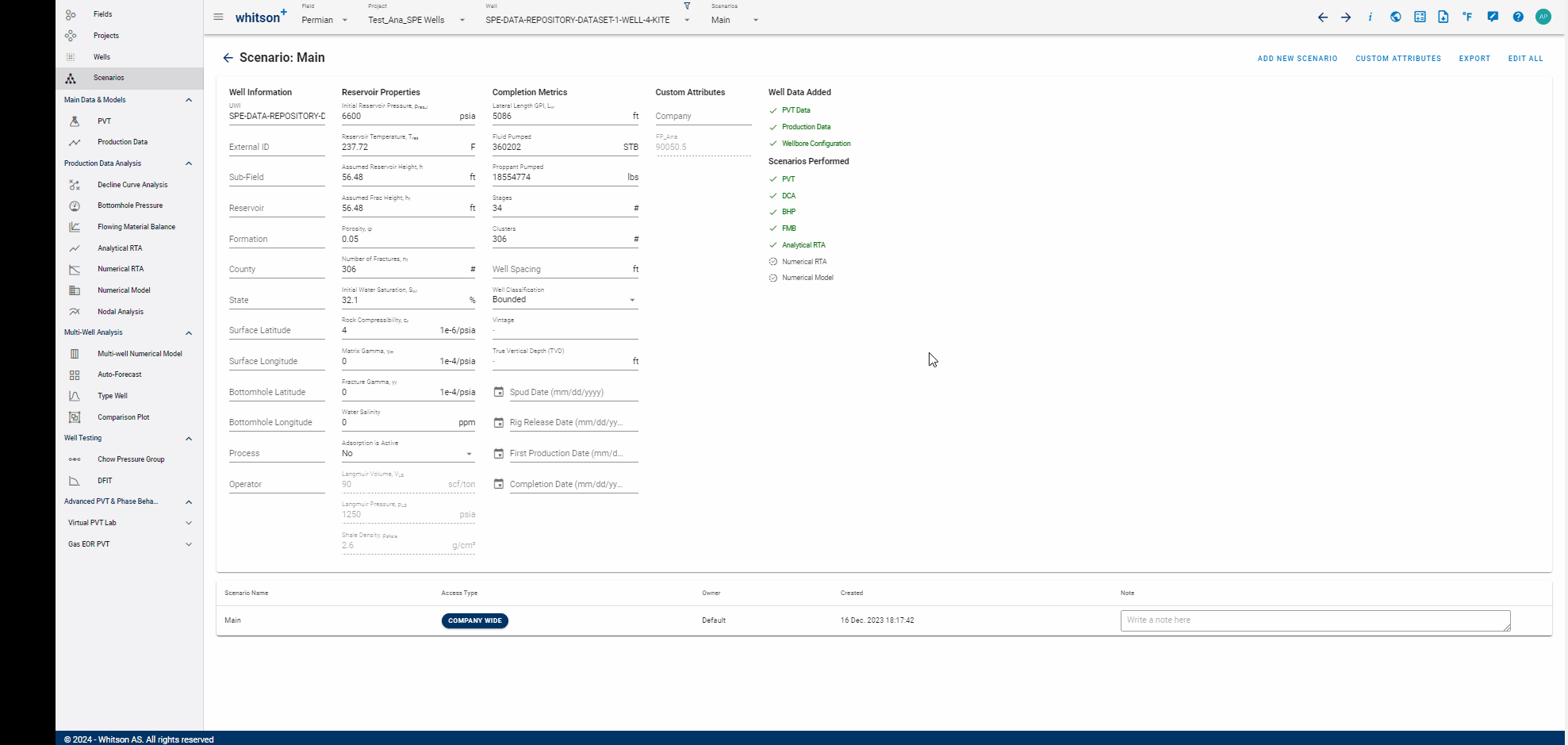Go back using arrow beside Scenario: Main
Screen dimensions: 1568x745
click(228, 58)
